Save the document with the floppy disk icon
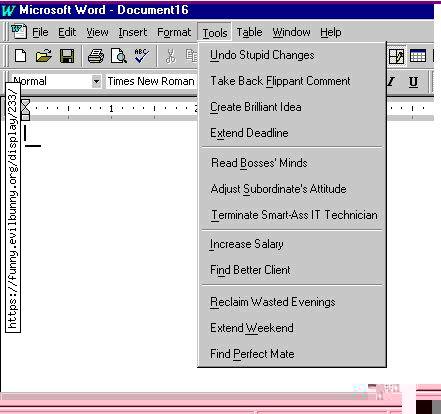Screen dimensions: 441x414 [67, 56]
